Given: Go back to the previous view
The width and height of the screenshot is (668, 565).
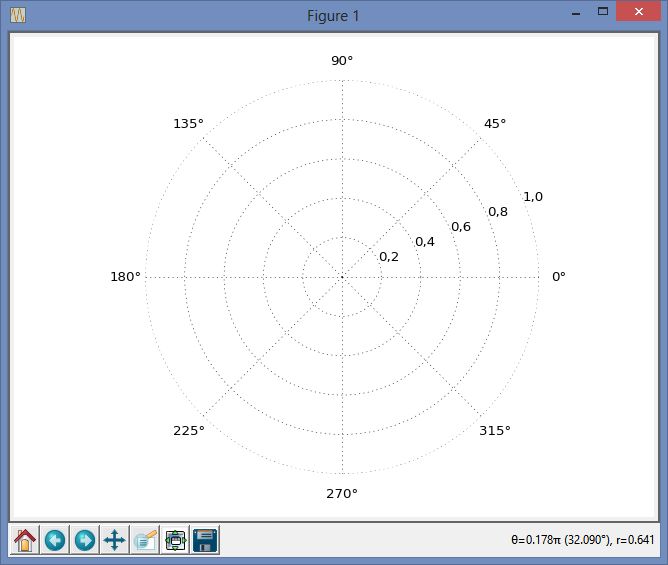Looking at the screenshot, I should coord(55,540).
